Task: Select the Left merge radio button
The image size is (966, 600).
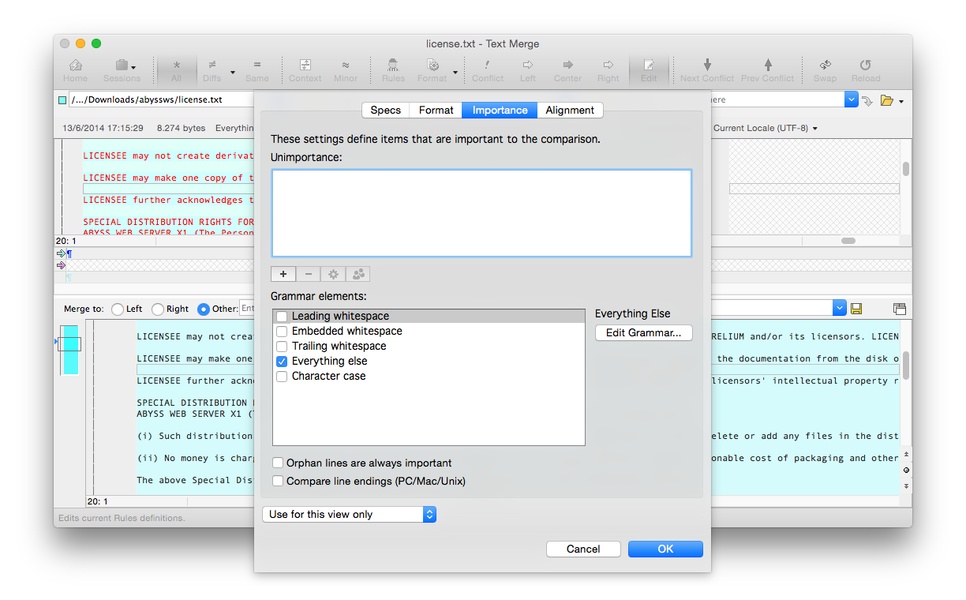Action: point(118,310)
